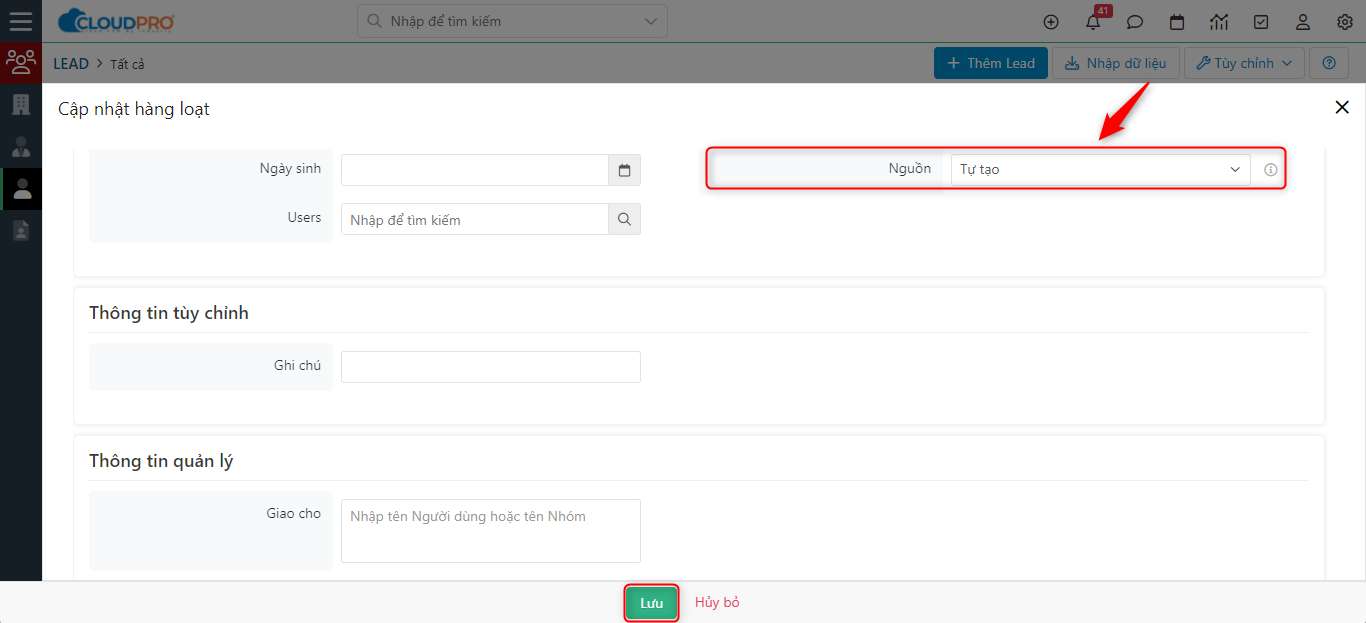Open the settings gear icon
1366x623 pixels.
[1345, 21]
